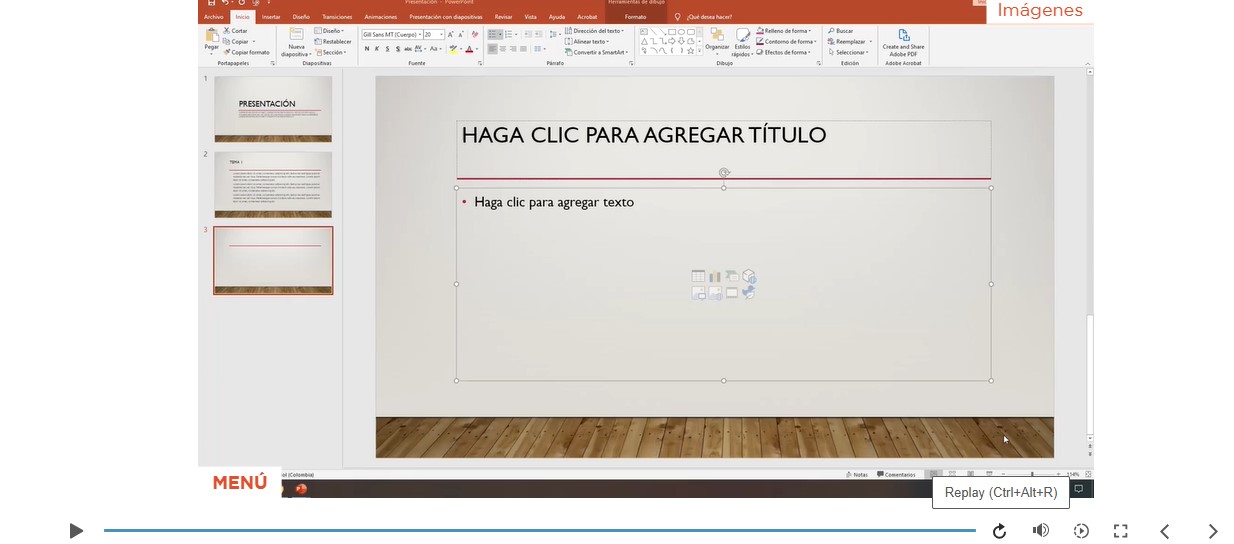The height and width of the screenshot is (544, 1234).
Task: Click the Pegar paste icon
Action: pyautogui.click(x=211, y=38)
